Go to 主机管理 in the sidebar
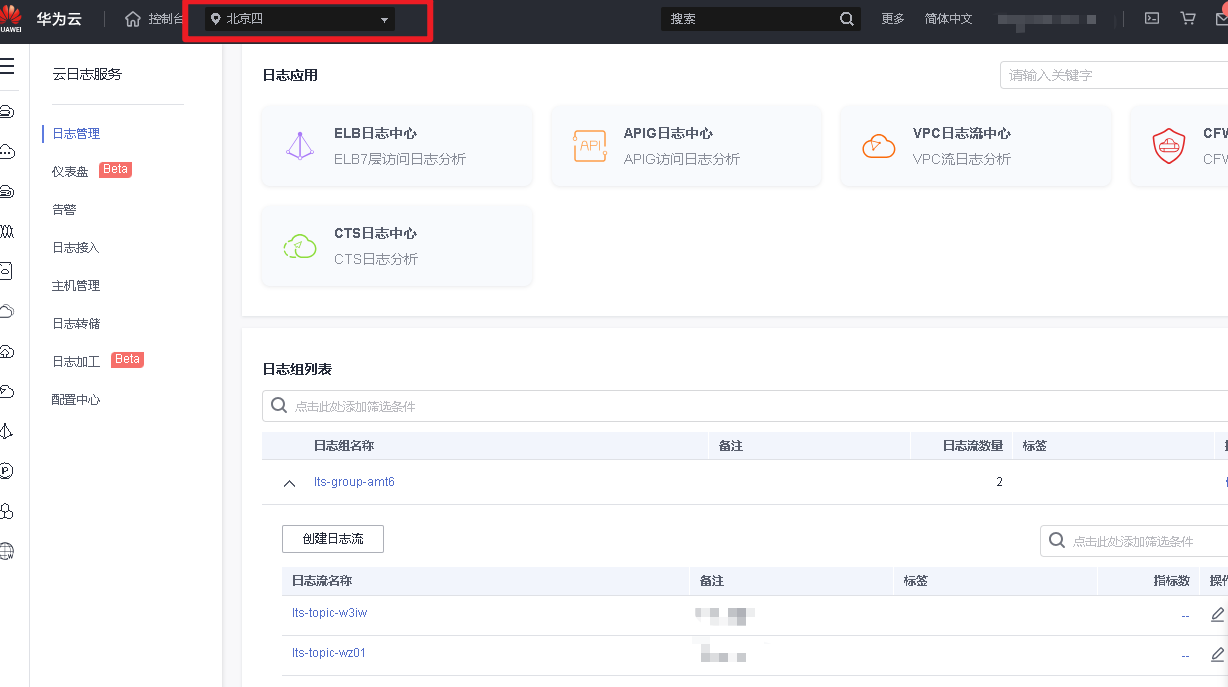The height and width of the screenshot is (687, 1228). [x=76, y=286]
